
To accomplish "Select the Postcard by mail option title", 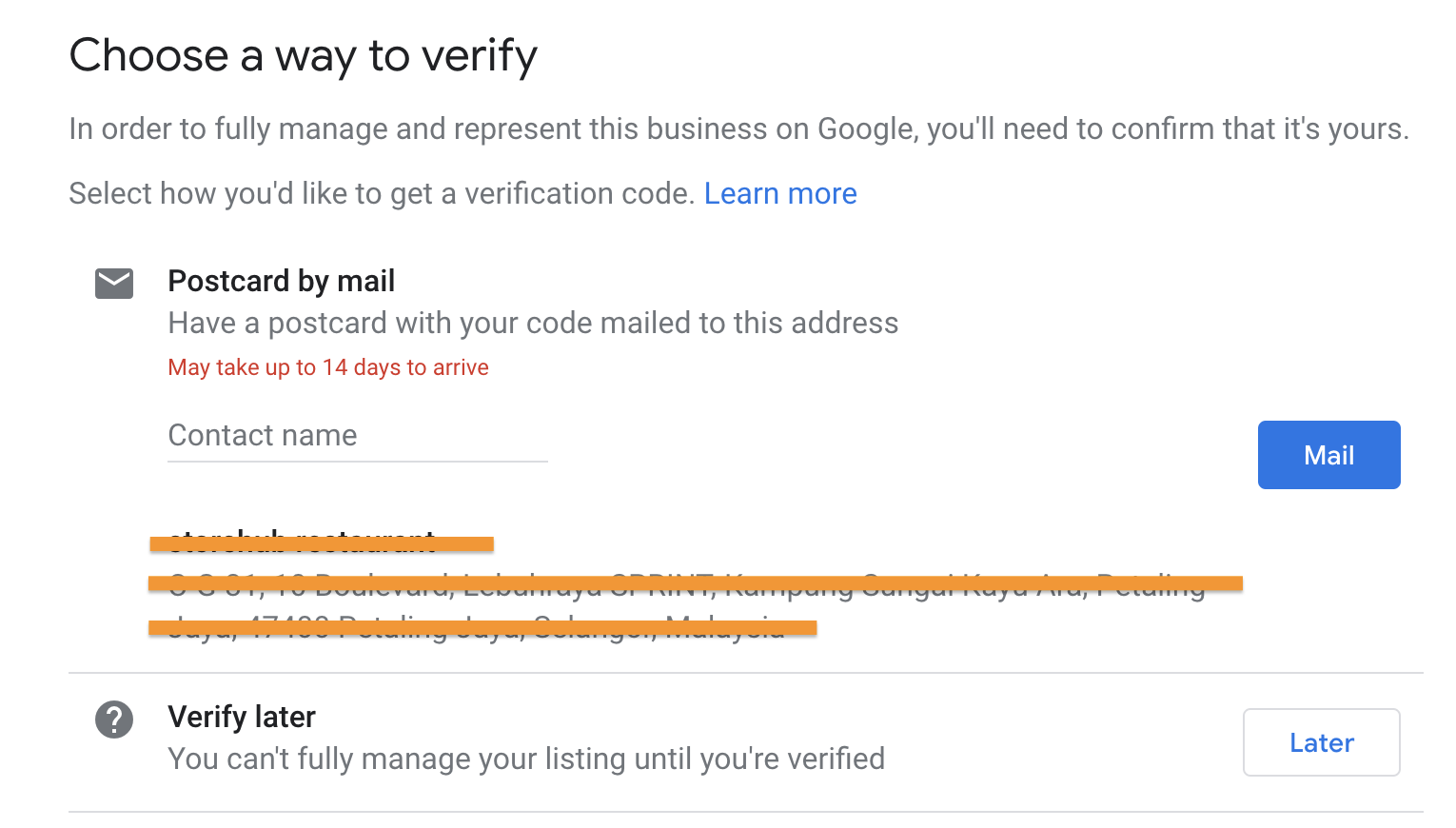I will tap(281, 281).
